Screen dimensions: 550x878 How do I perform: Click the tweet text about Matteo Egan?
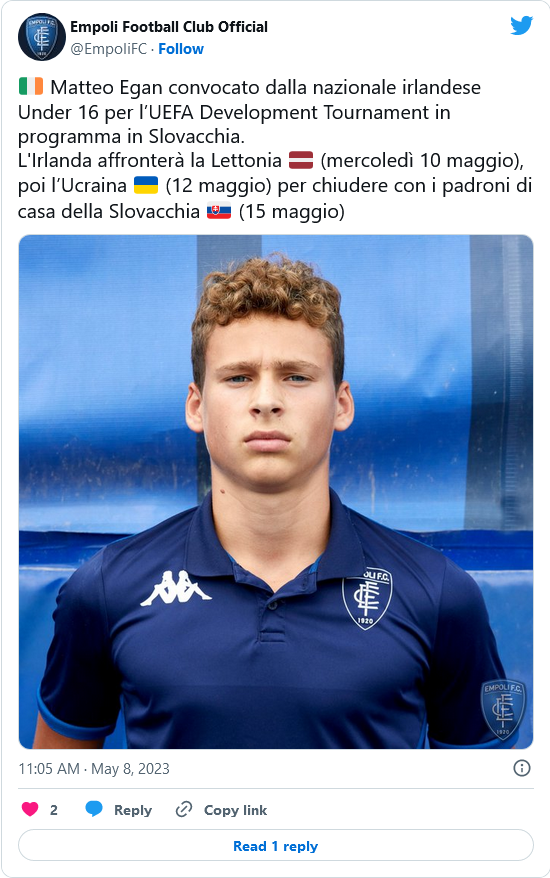coord(275,149)
